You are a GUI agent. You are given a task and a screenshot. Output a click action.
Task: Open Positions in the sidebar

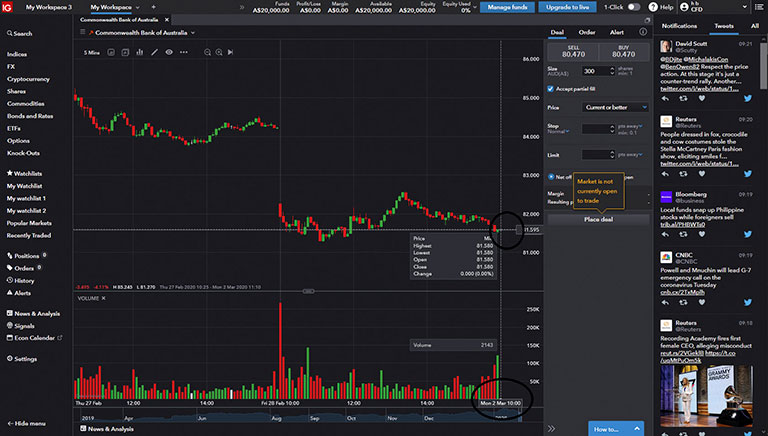26,256
